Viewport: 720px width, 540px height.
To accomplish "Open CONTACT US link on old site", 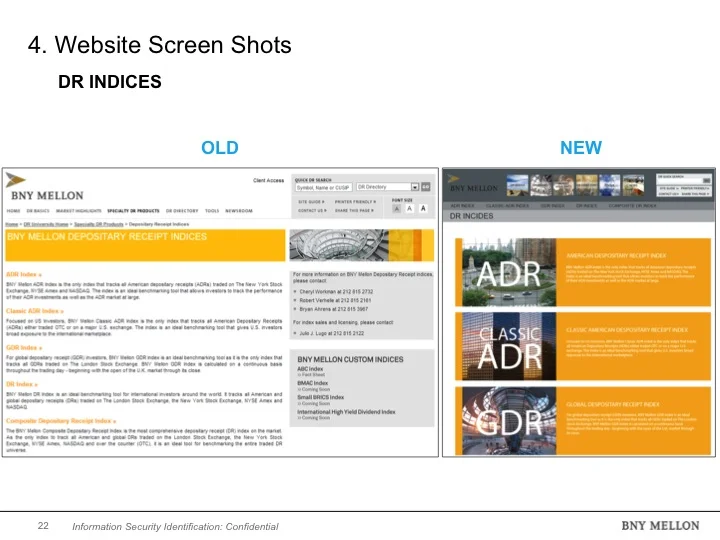I will pyautogui.click(x=312, y=210).
